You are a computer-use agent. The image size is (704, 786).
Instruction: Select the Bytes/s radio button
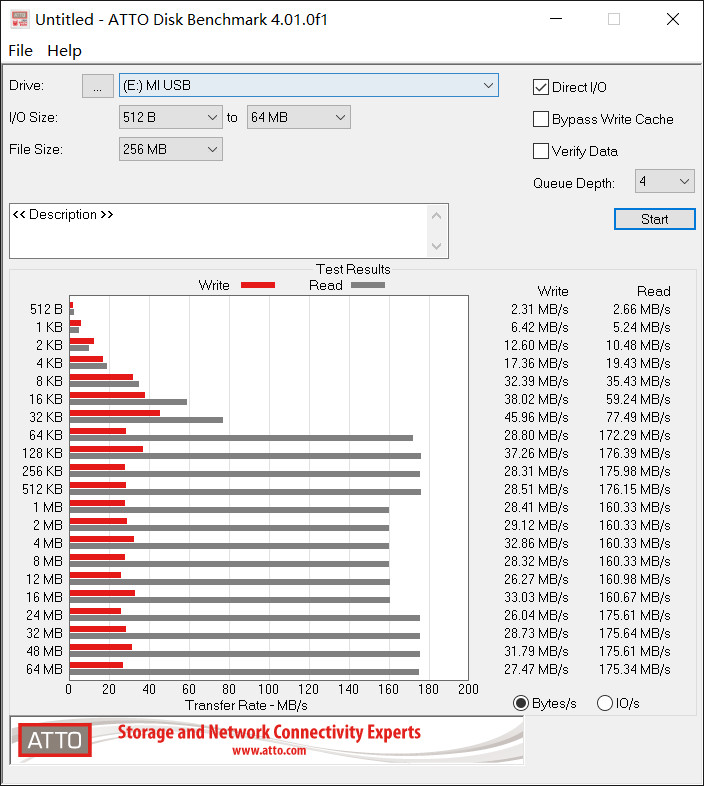click(x=521, y=703)
